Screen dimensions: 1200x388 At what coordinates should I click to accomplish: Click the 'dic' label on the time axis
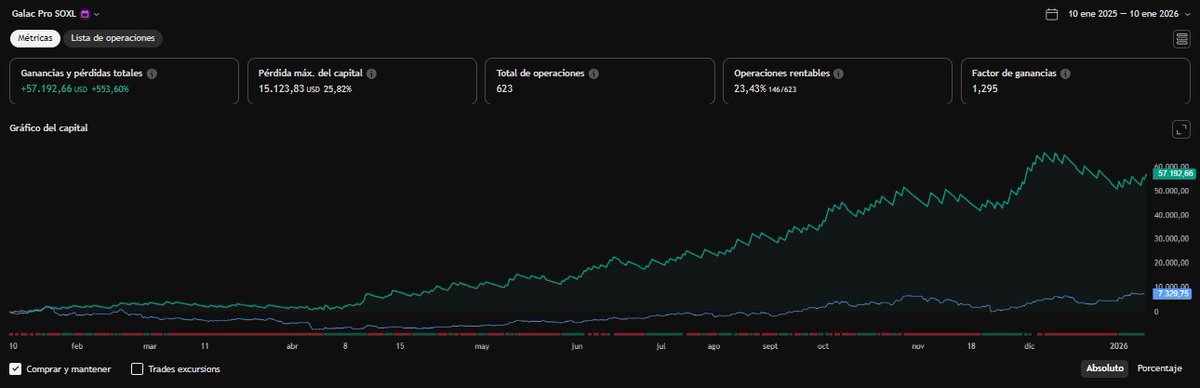[1029, 346]
